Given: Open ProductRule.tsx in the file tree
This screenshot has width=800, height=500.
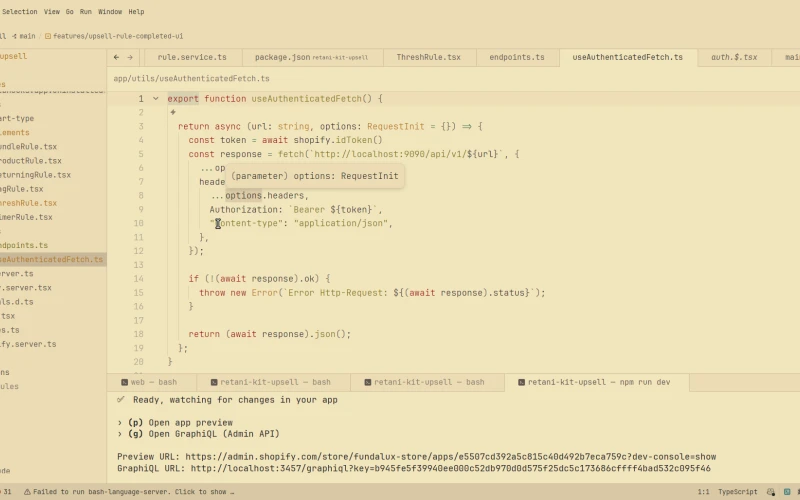Looking at the screenshot, I should [31, 161].
